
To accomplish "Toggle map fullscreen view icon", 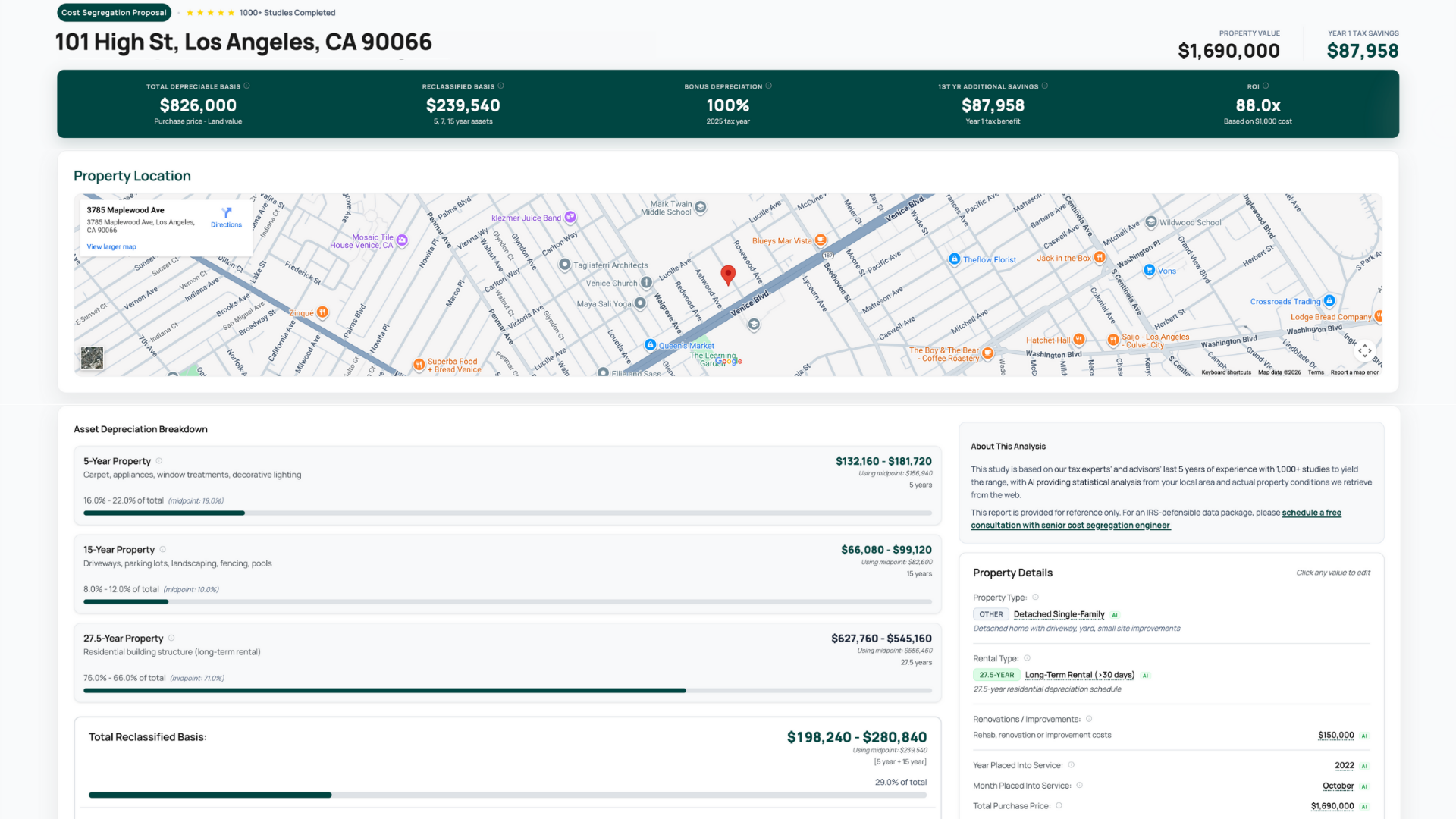I will [x=1364, y=350].
